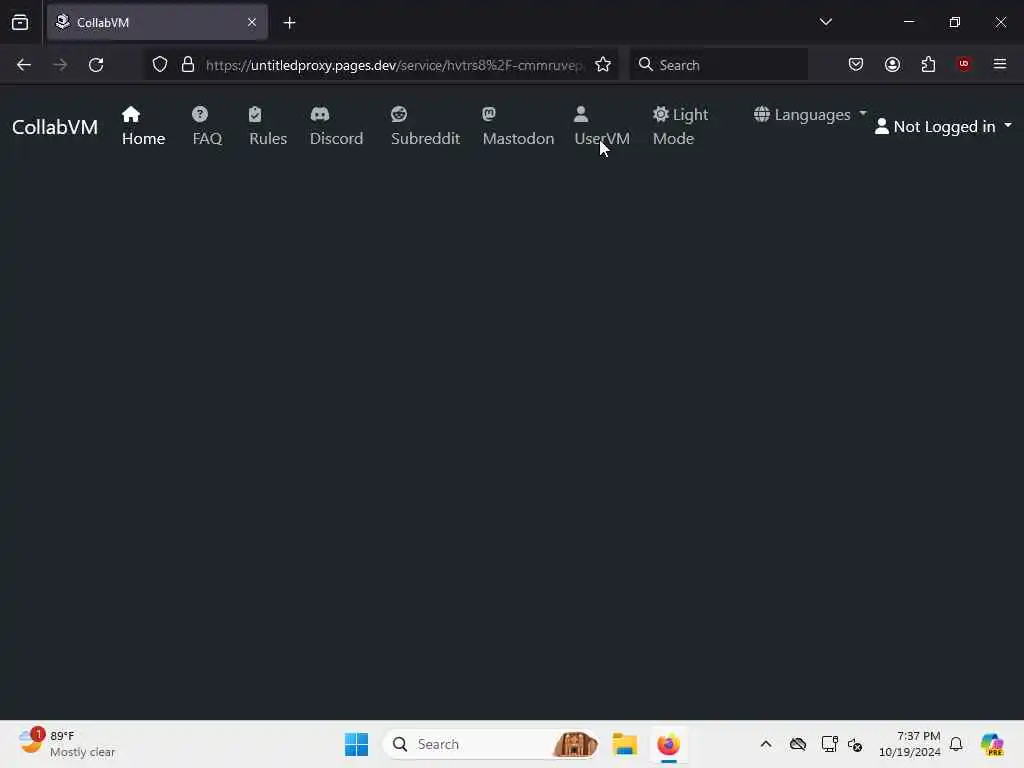Click the browser search box
This screenshot has height=768, width=1024.
click(718, 65)
